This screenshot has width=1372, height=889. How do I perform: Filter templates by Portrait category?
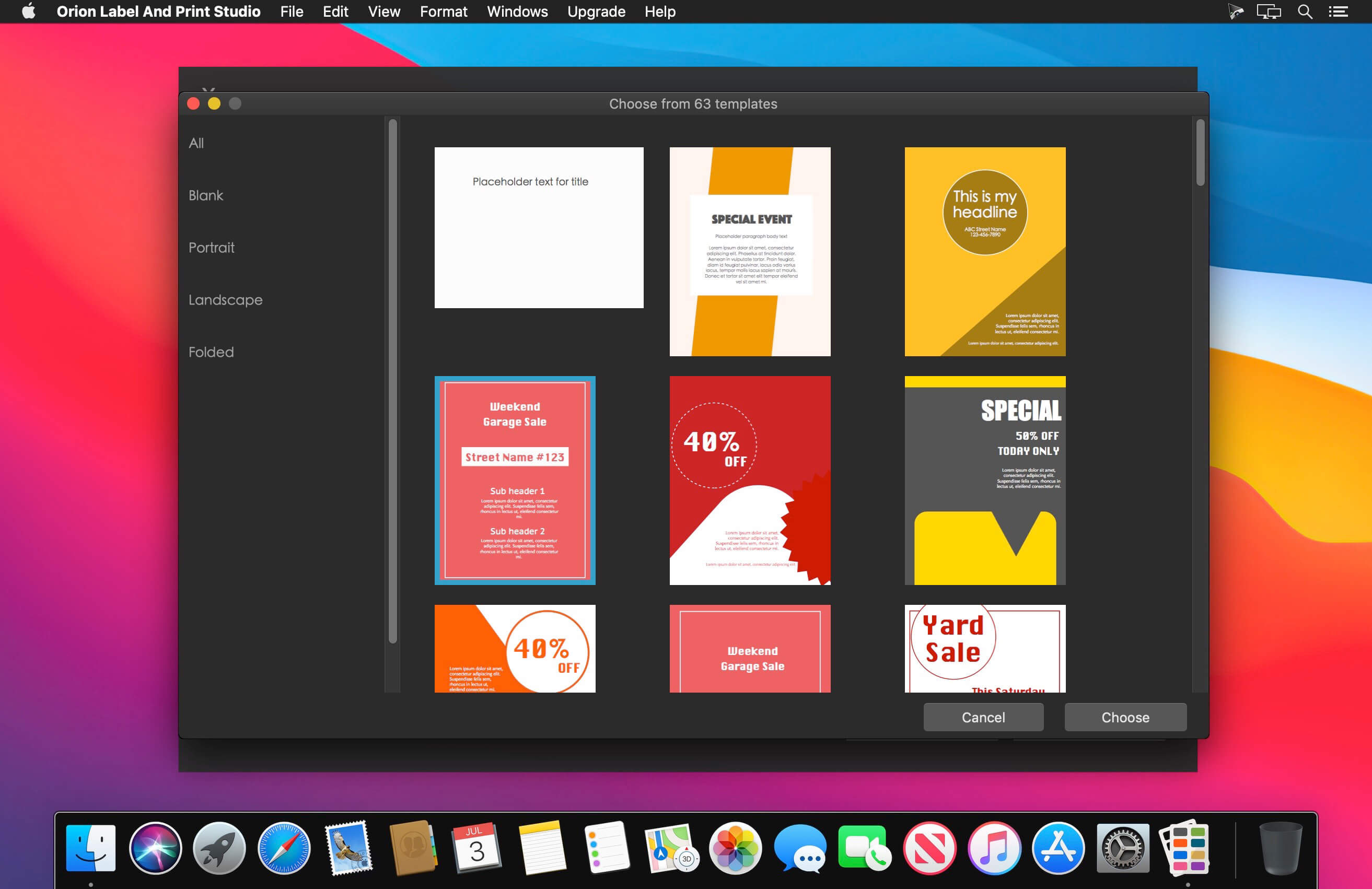(x=212, y=248)
